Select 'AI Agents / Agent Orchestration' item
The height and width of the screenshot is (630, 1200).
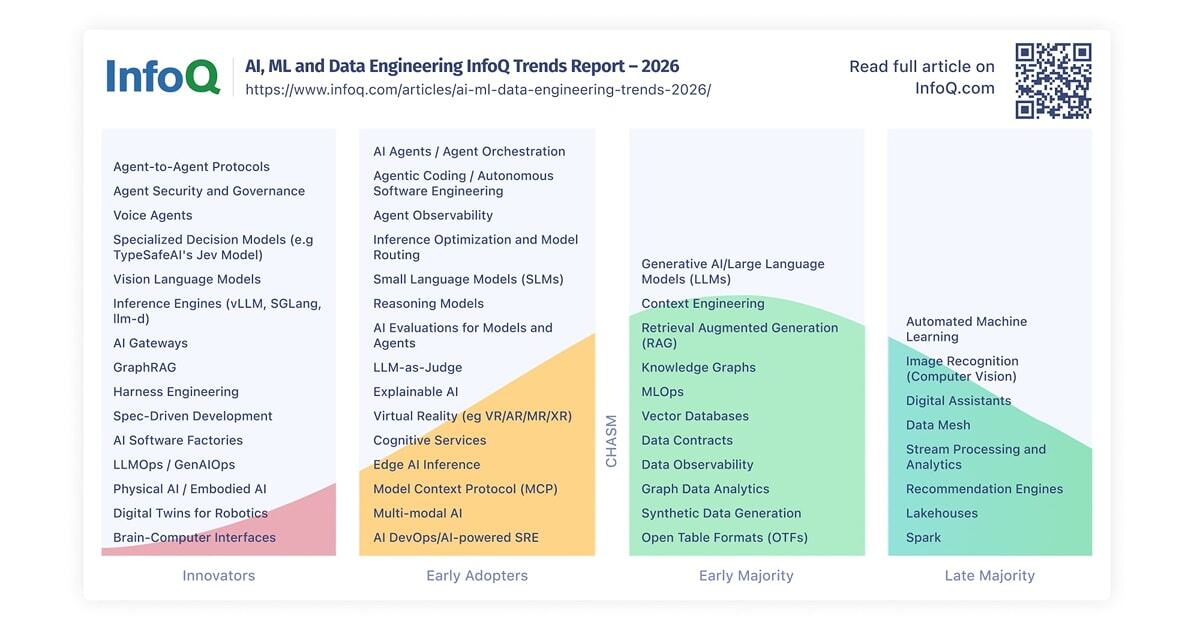click(469, 152)
